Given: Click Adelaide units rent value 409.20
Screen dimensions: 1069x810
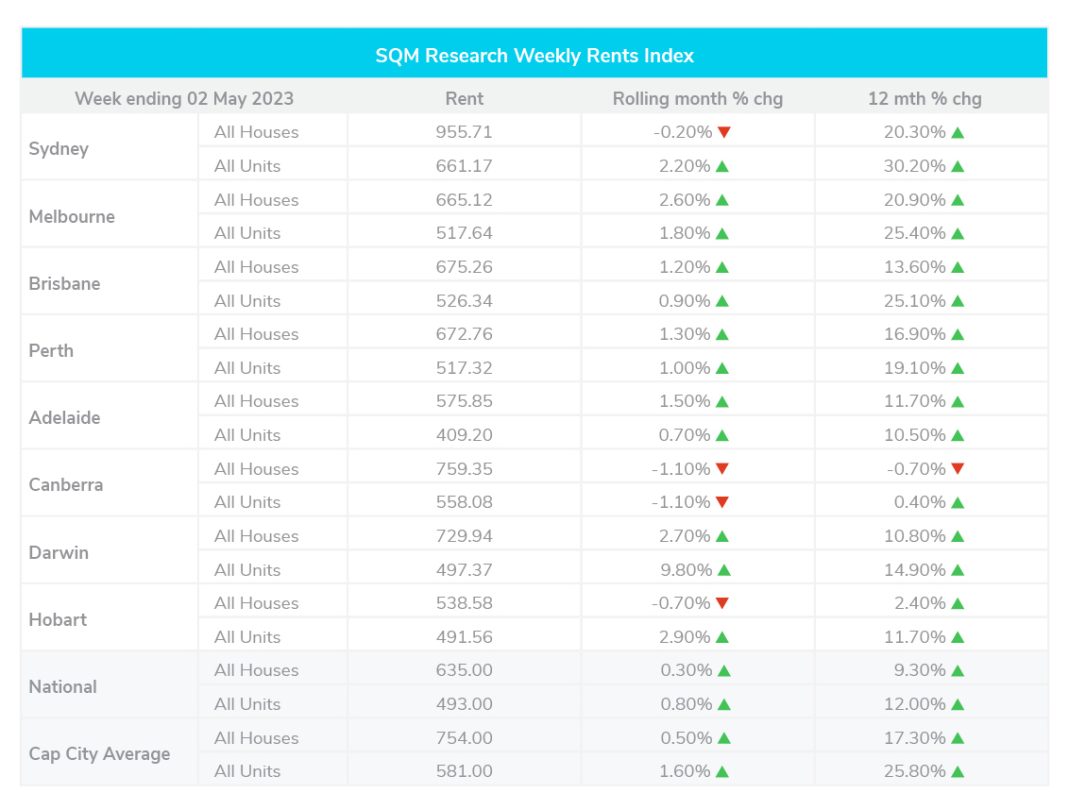Looking at the screenshot, I should coord(464,435).
